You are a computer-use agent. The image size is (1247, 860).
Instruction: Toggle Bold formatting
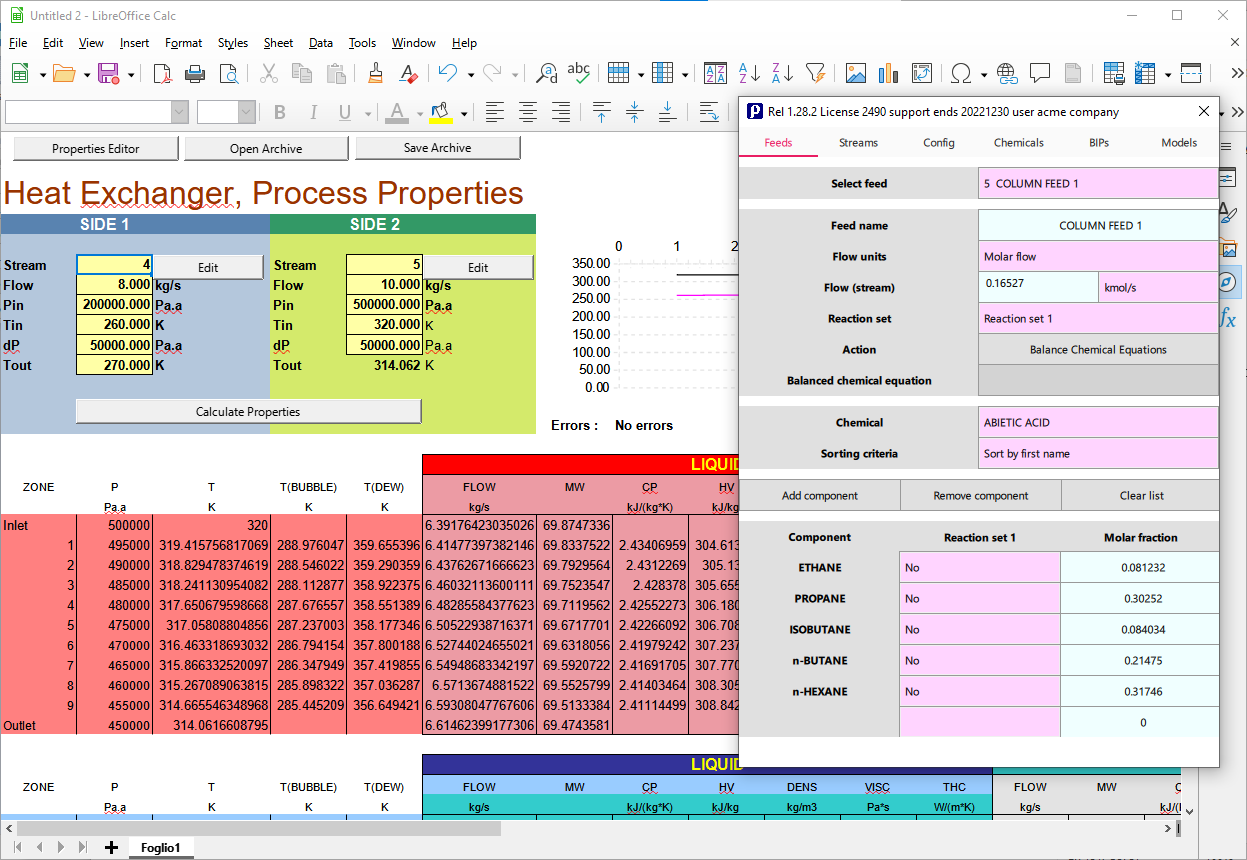280,112
